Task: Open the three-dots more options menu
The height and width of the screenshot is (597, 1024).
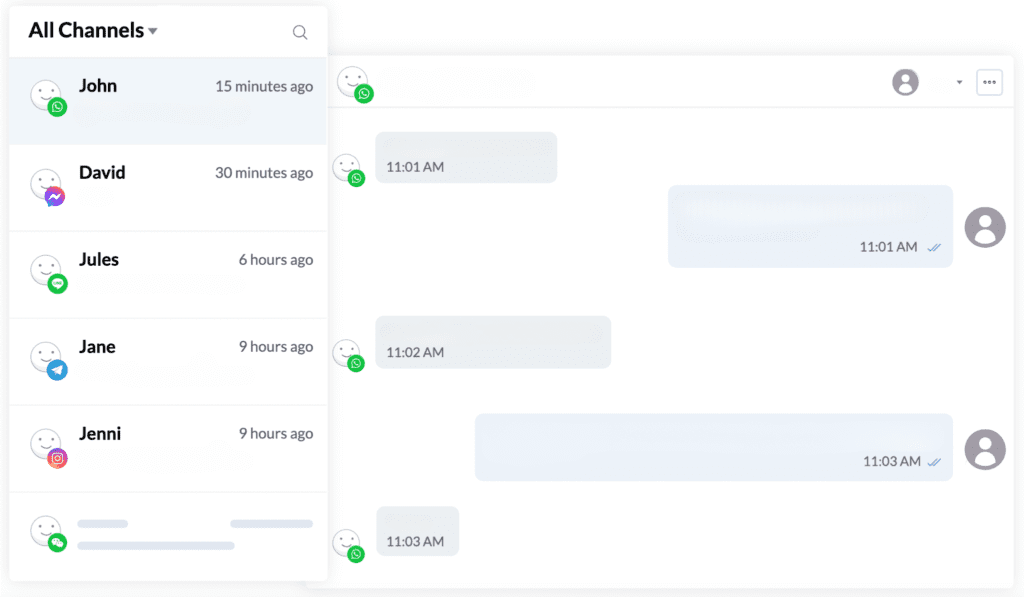Action: click(x=989, y=82)
